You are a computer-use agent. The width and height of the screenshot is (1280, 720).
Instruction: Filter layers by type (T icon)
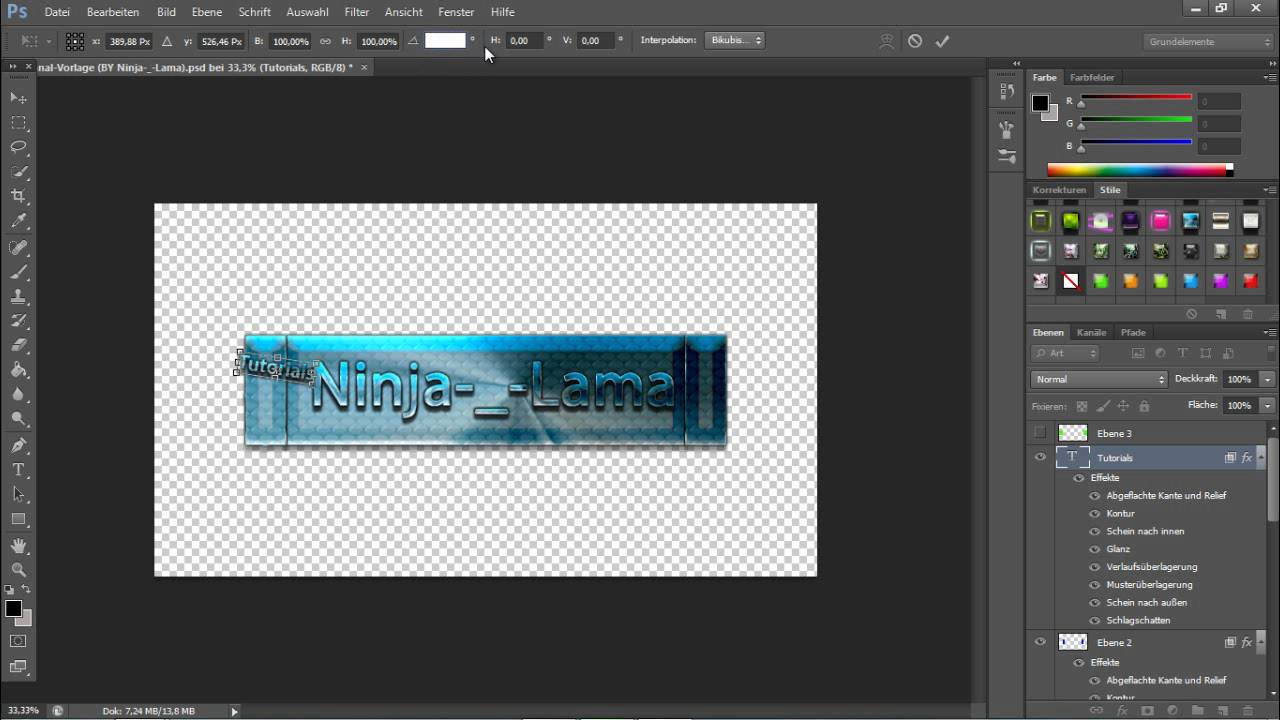coord(1182,353)
